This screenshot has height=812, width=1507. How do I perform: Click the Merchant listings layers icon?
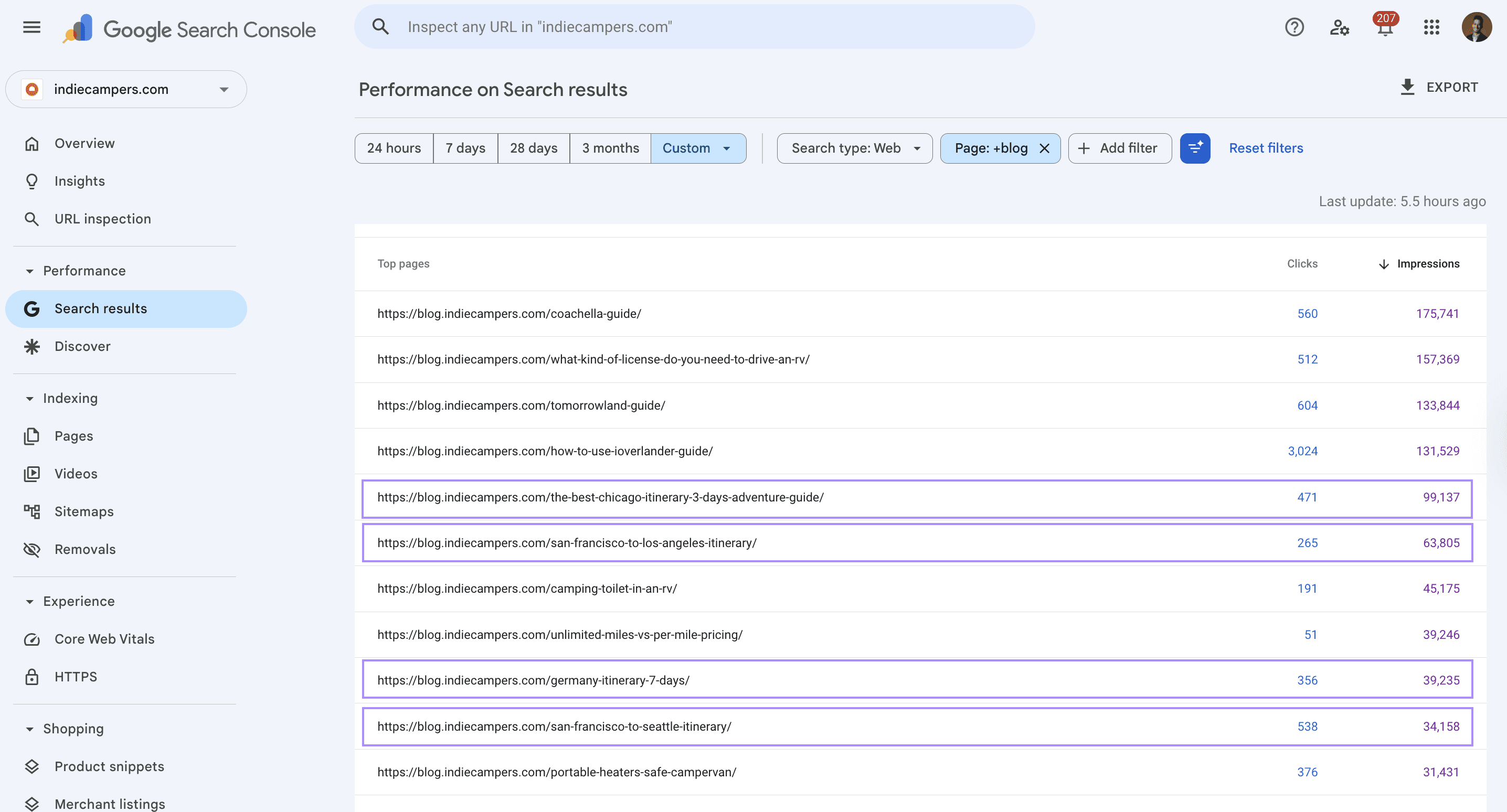pyautogui.click(x=31, y=804)
